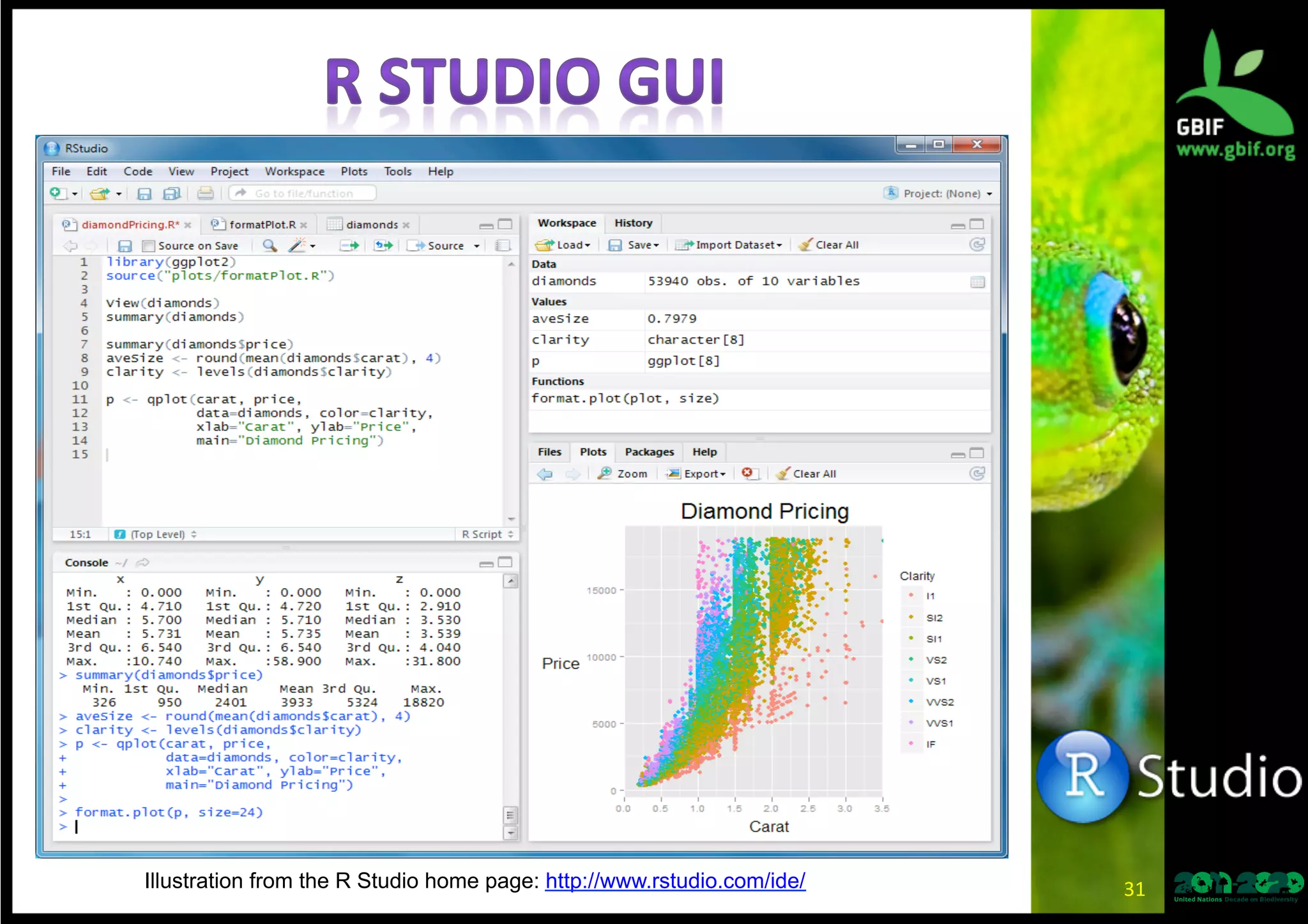Expand the recent files dropdown arrow
1308x924 pixels.
tap(119, 193)
